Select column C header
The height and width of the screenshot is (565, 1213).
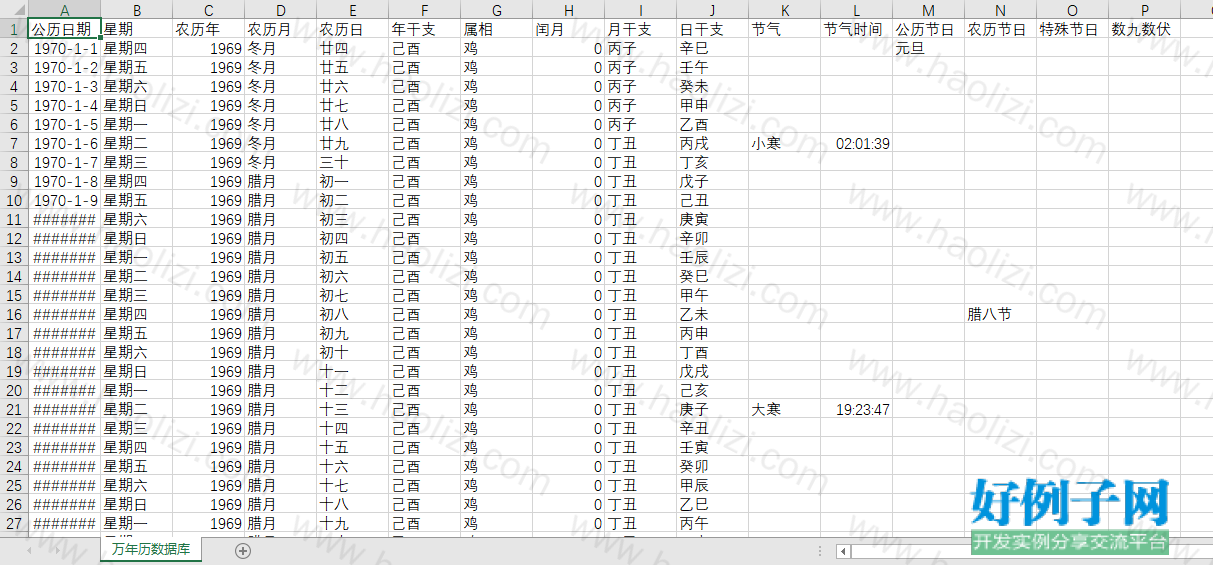click(209, 9)
